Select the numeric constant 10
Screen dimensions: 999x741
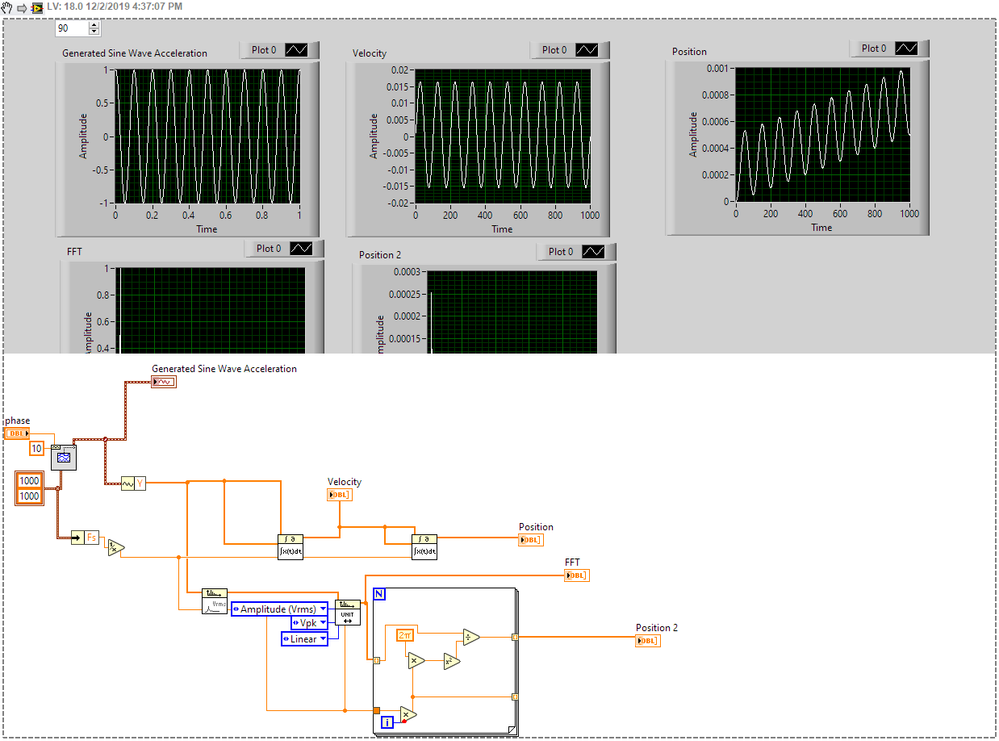pos(36,449)
